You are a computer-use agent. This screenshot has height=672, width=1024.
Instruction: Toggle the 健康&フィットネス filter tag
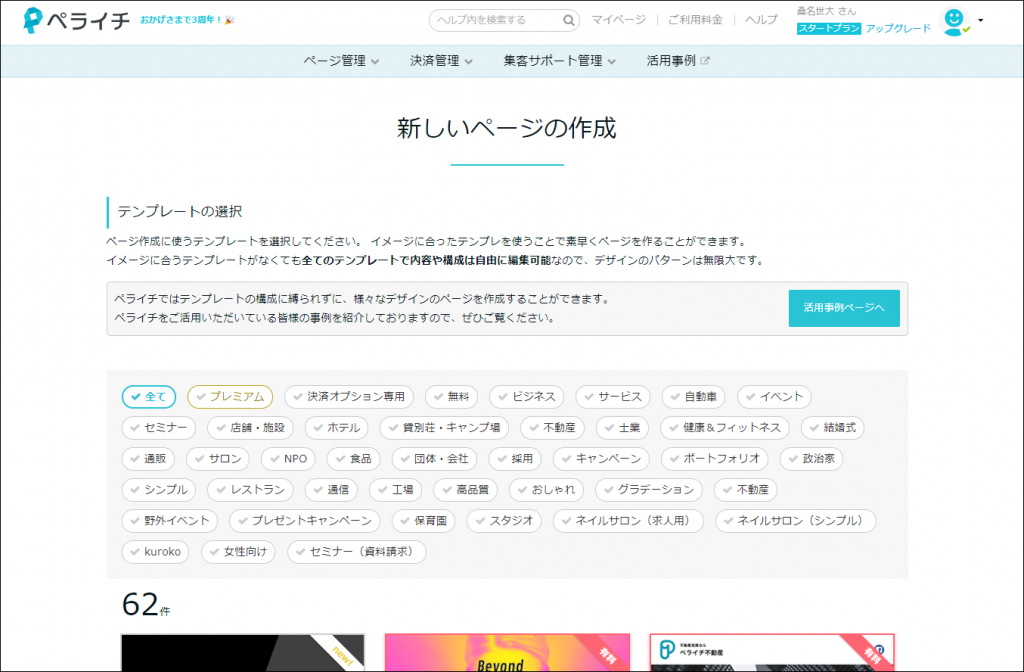click(x=725, y=428)
